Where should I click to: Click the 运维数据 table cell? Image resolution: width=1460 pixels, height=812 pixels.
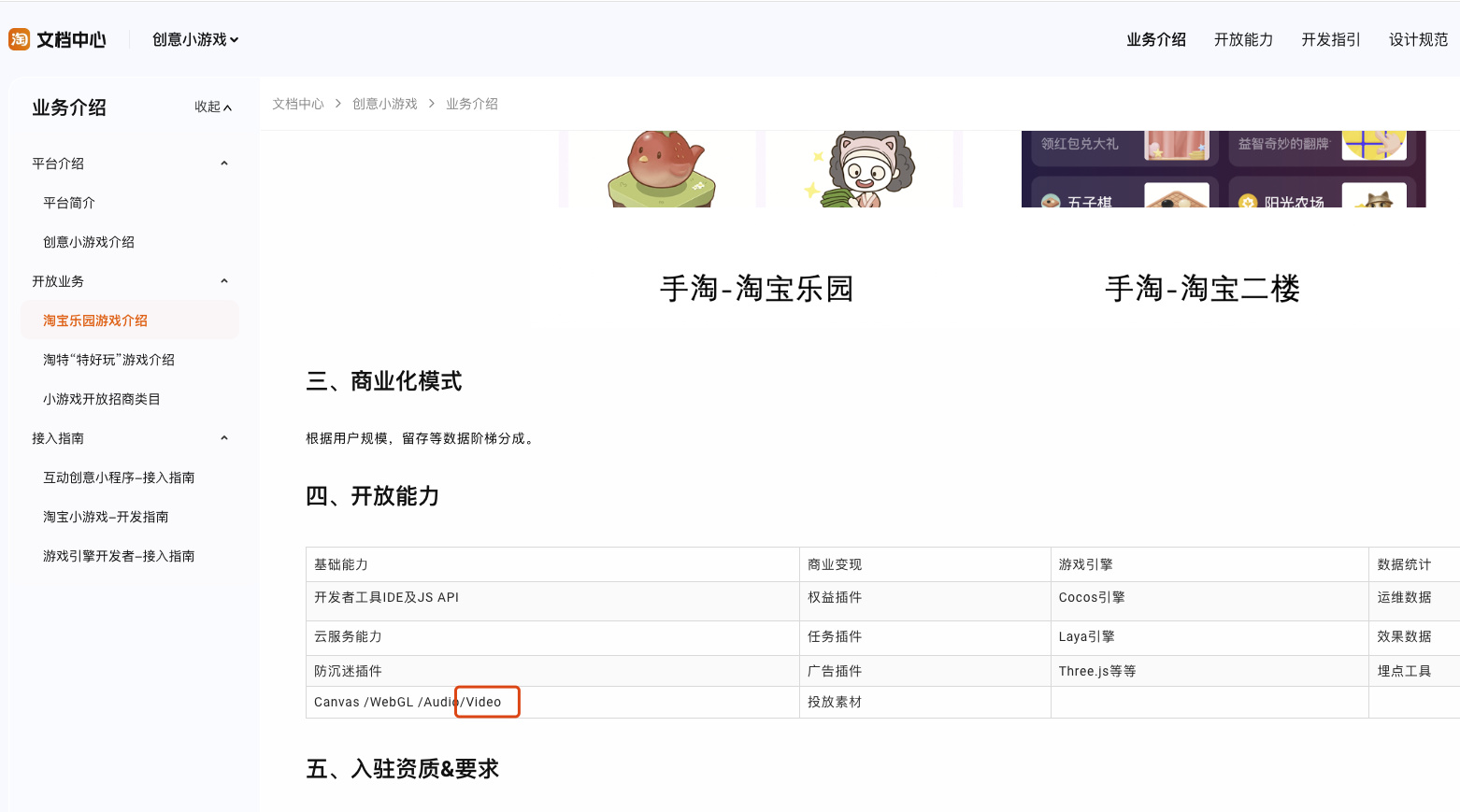(1414, 601)
